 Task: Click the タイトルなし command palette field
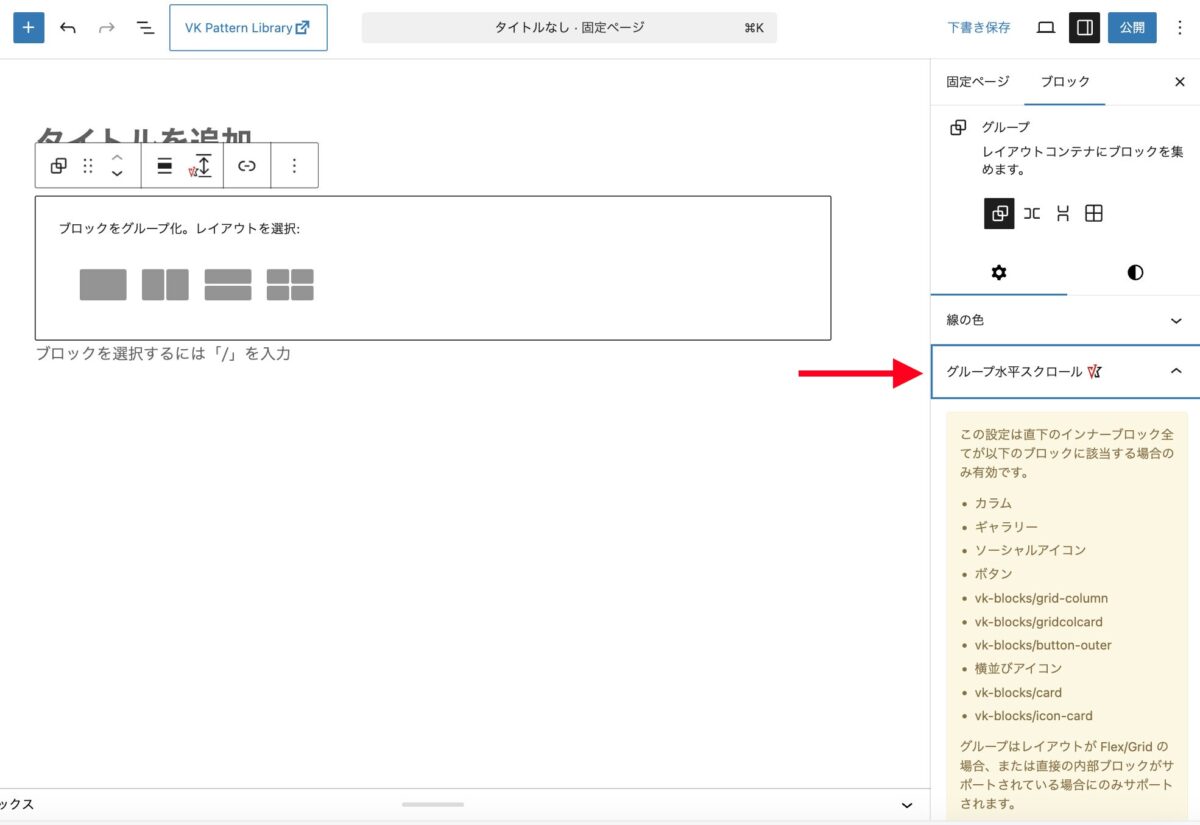(x=569, y=28)
